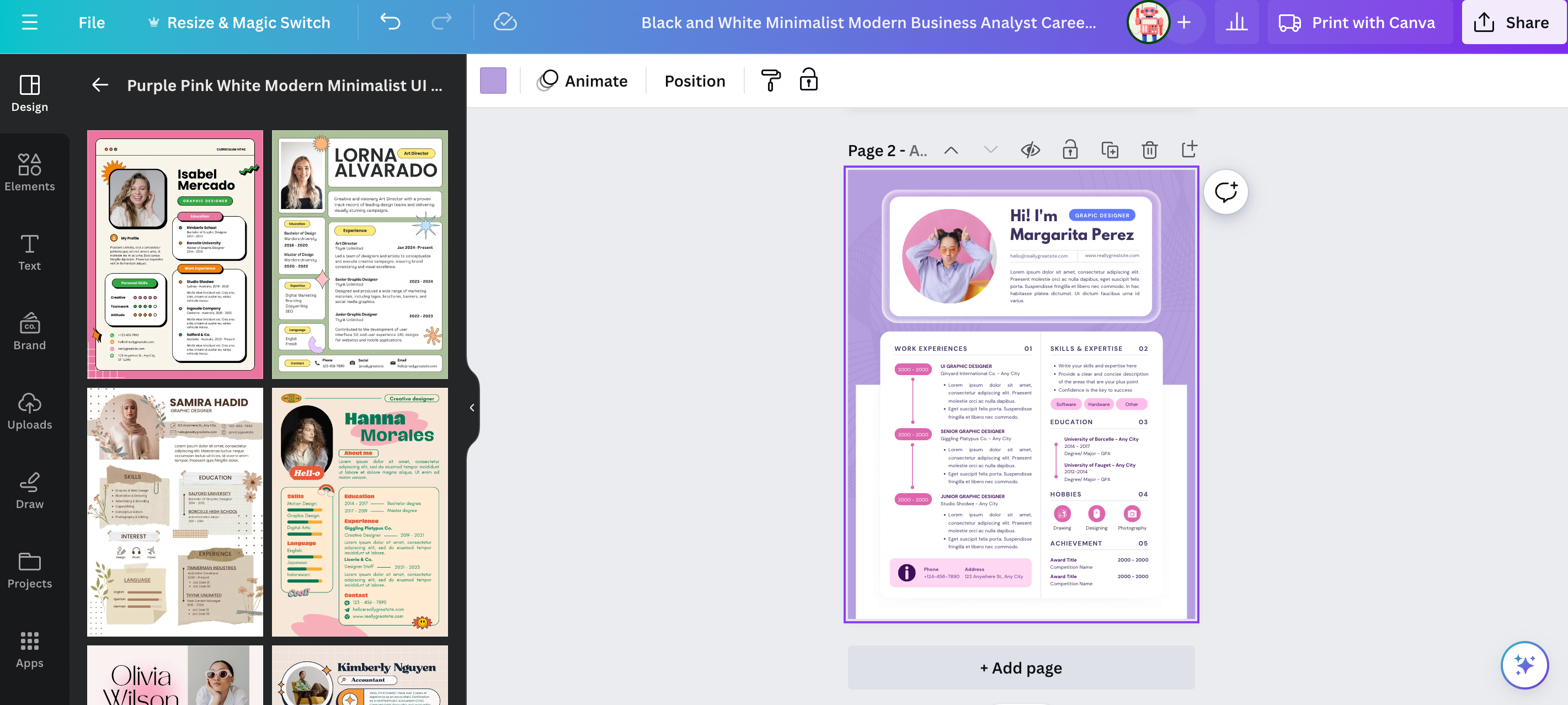This screenshot has height=705, width=1568.
Task: Click the Animate button
Action: point(583,81)
